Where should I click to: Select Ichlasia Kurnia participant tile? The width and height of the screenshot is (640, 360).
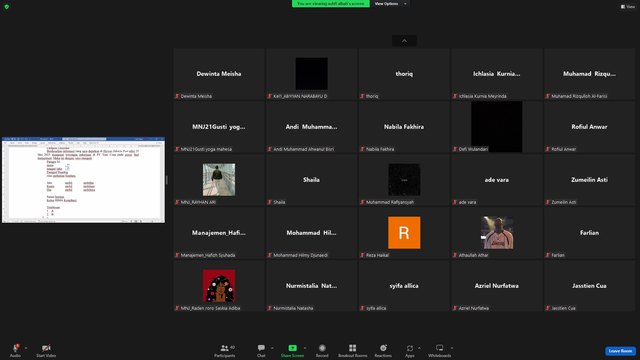[x=497, y=74]
